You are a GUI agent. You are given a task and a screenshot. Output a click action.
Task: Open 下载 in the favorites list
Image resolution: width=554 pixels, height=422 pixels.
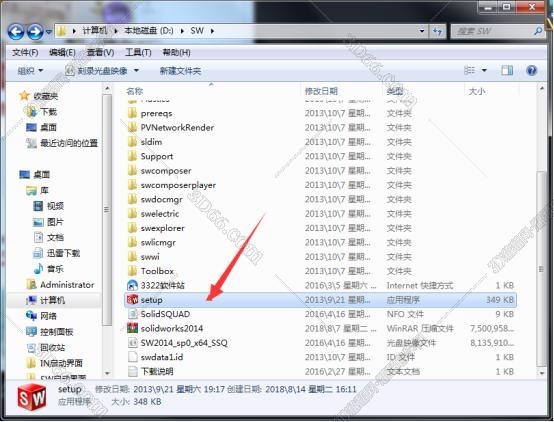48,112
